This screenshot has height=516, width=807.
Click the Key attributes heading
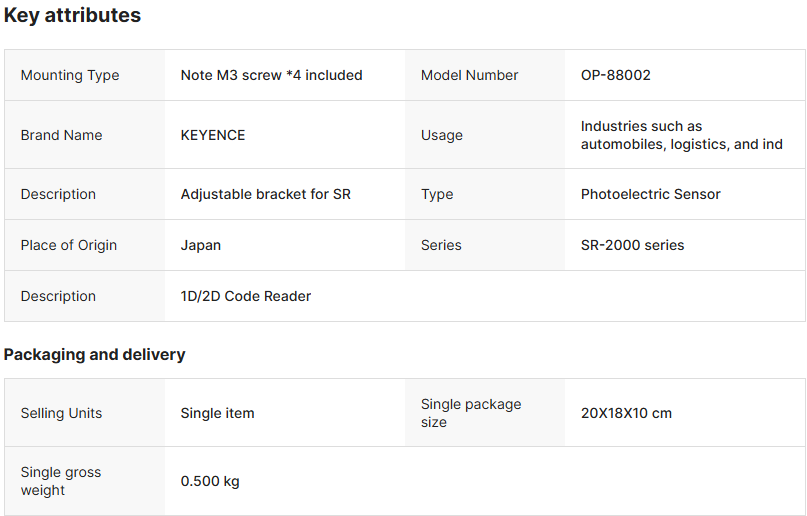tap(72, 16)
